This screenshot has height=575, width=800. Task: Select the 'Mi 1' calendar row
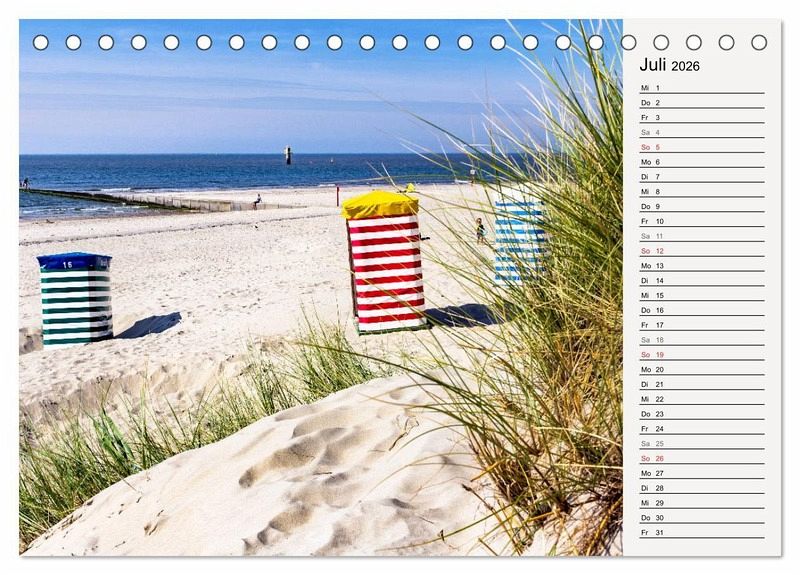pyautogui.click(x=702, y=88)
